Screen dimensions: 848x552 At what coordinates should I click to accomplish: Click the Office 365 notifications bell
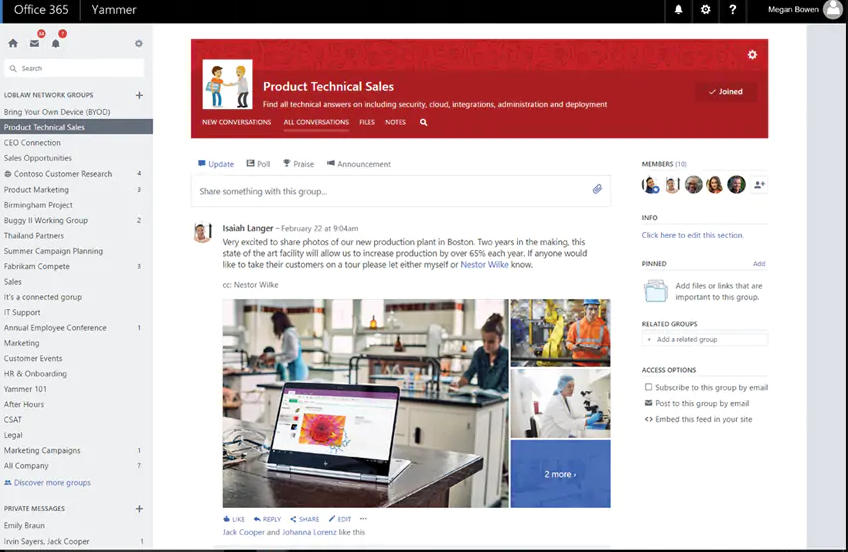678,10
